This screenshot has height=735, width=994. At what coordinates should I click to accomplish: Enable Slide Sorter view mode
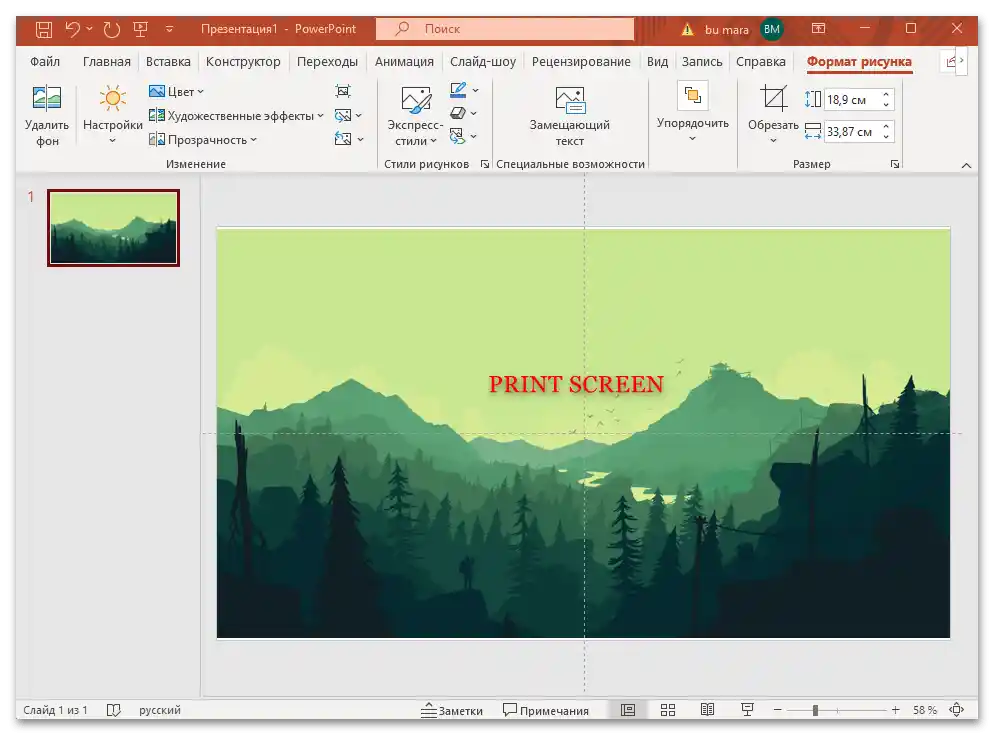coord(667,709)
